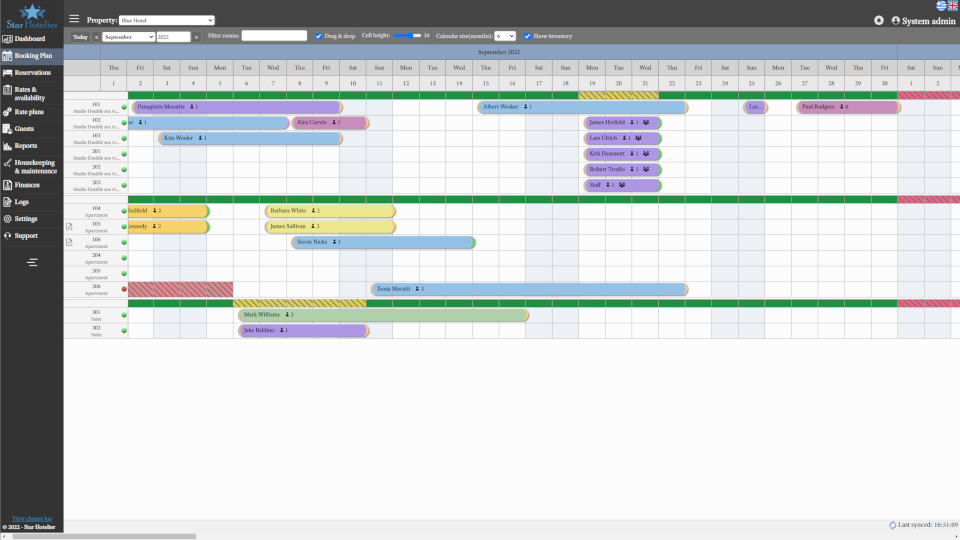Click the note icon on room 105

point(69,227)
